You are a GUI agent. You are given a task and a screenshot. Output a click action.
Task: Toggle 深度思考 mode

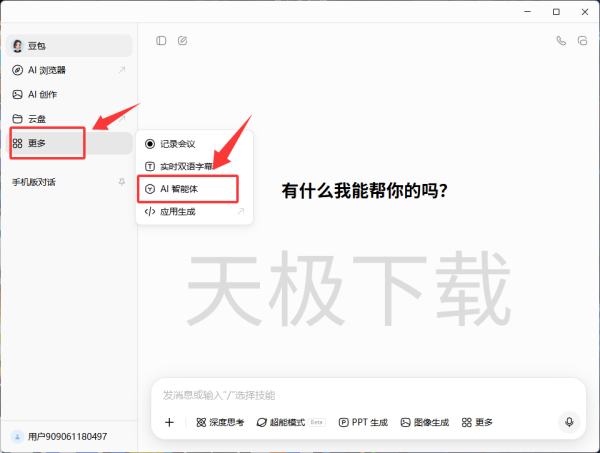(220, 422)
